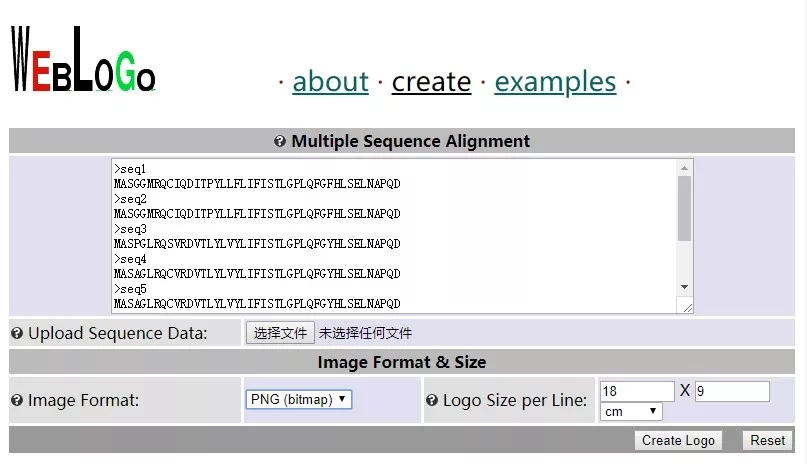Click the >seq4 header line
Viewport: 807px width, 464px height.
tap(130, 259)
